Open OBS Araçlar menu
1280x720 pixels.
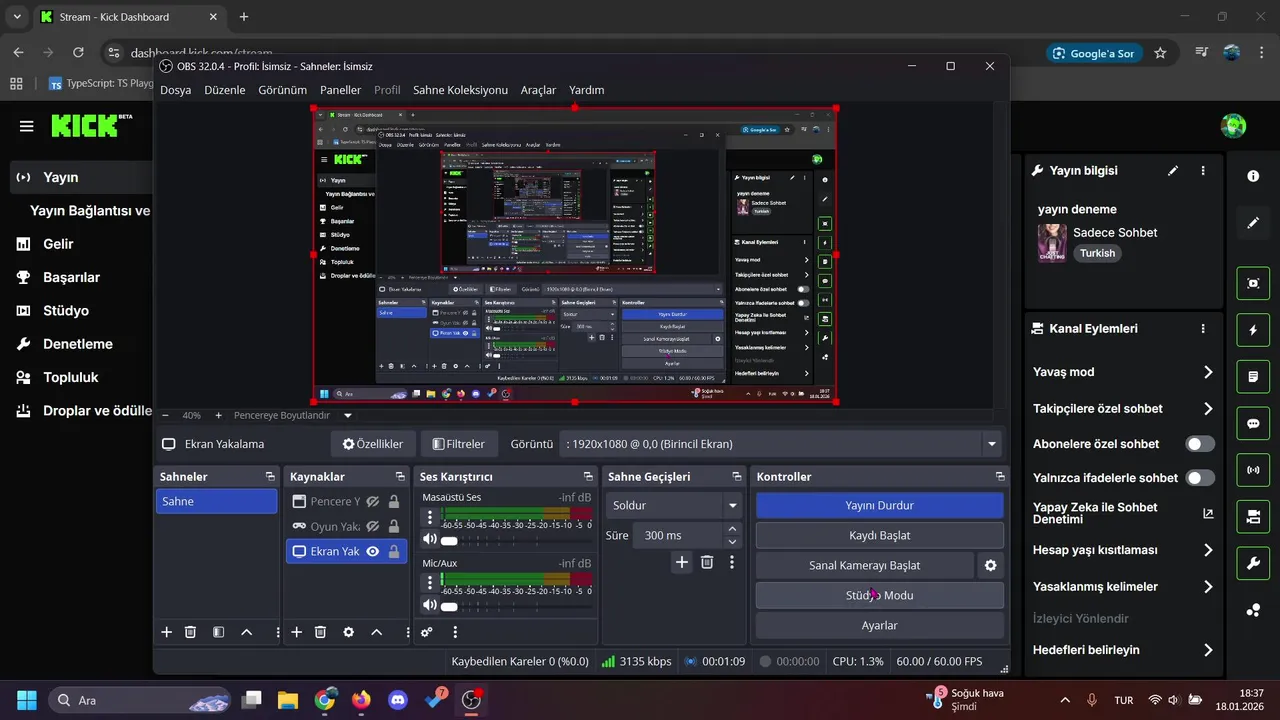538,90
